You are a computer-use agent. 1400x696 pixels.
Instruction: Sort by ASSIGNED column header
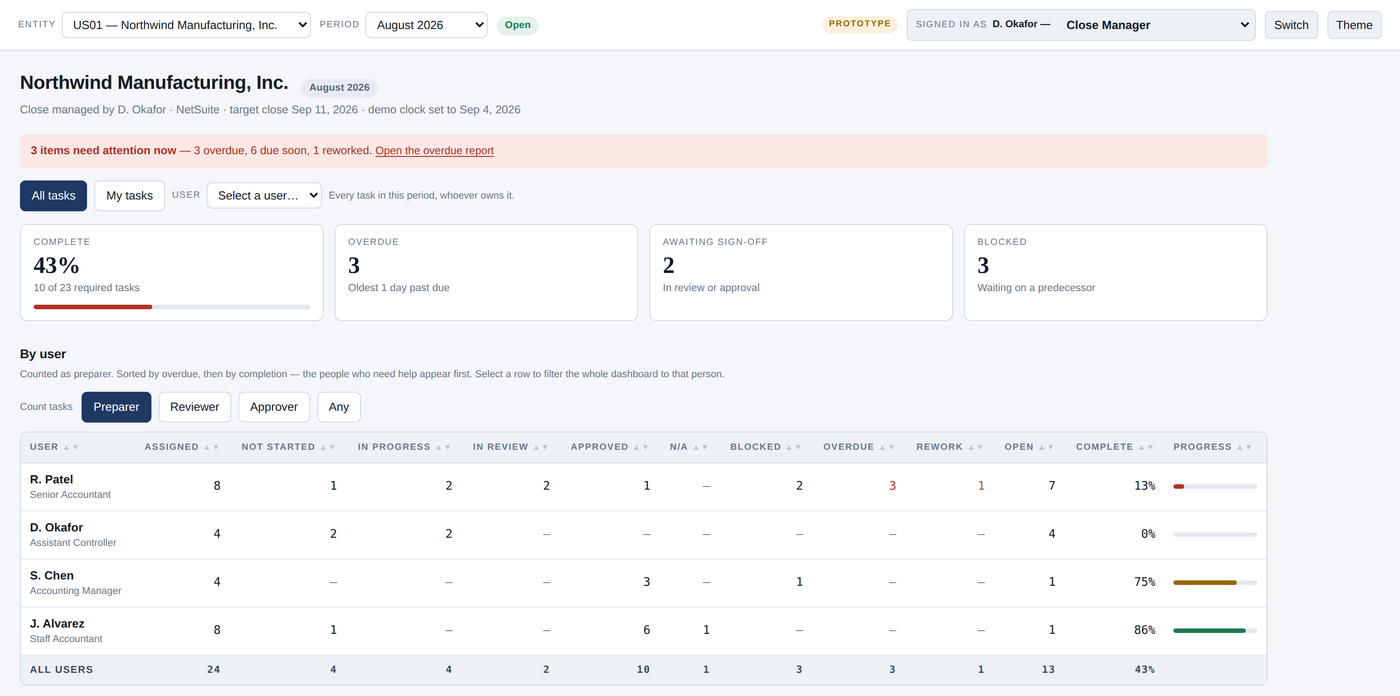click(182, 447)
